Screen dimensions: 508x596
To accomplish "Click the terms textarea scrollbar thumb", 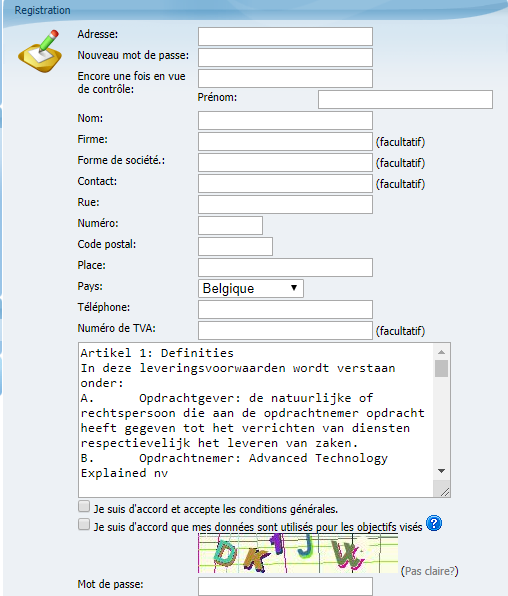I will [441, 368].
